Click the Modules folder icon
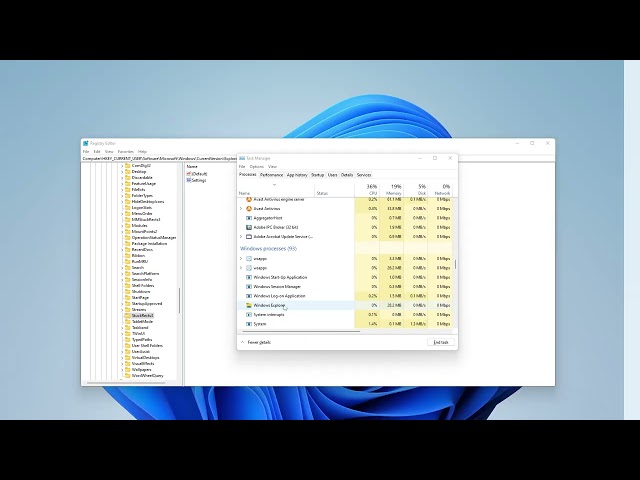Screen dimensions: 640x480 point(127,225)
